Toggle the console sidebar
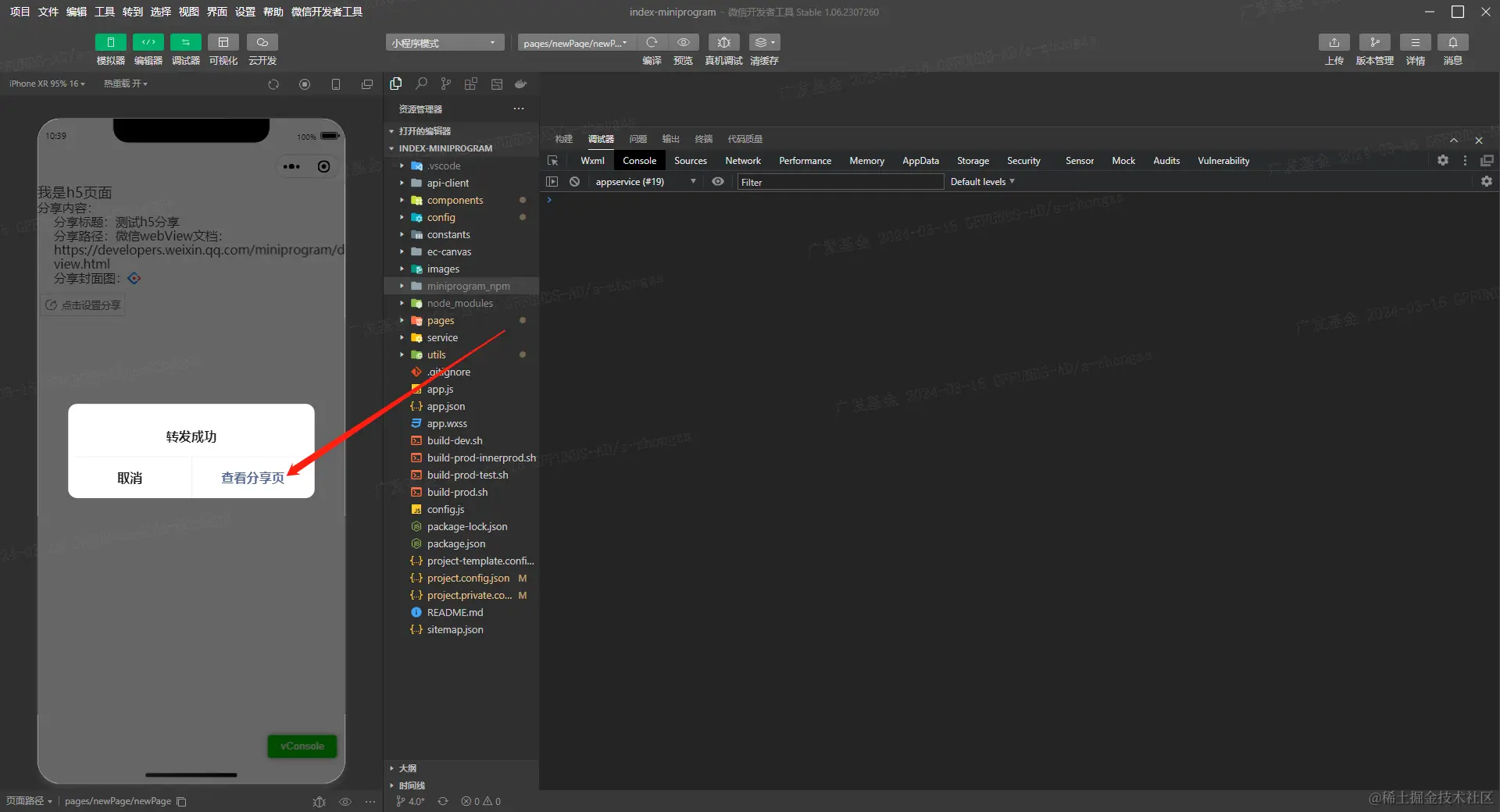Image resolution: width=1500 pixels, height=812 pixels. (552, 182)
